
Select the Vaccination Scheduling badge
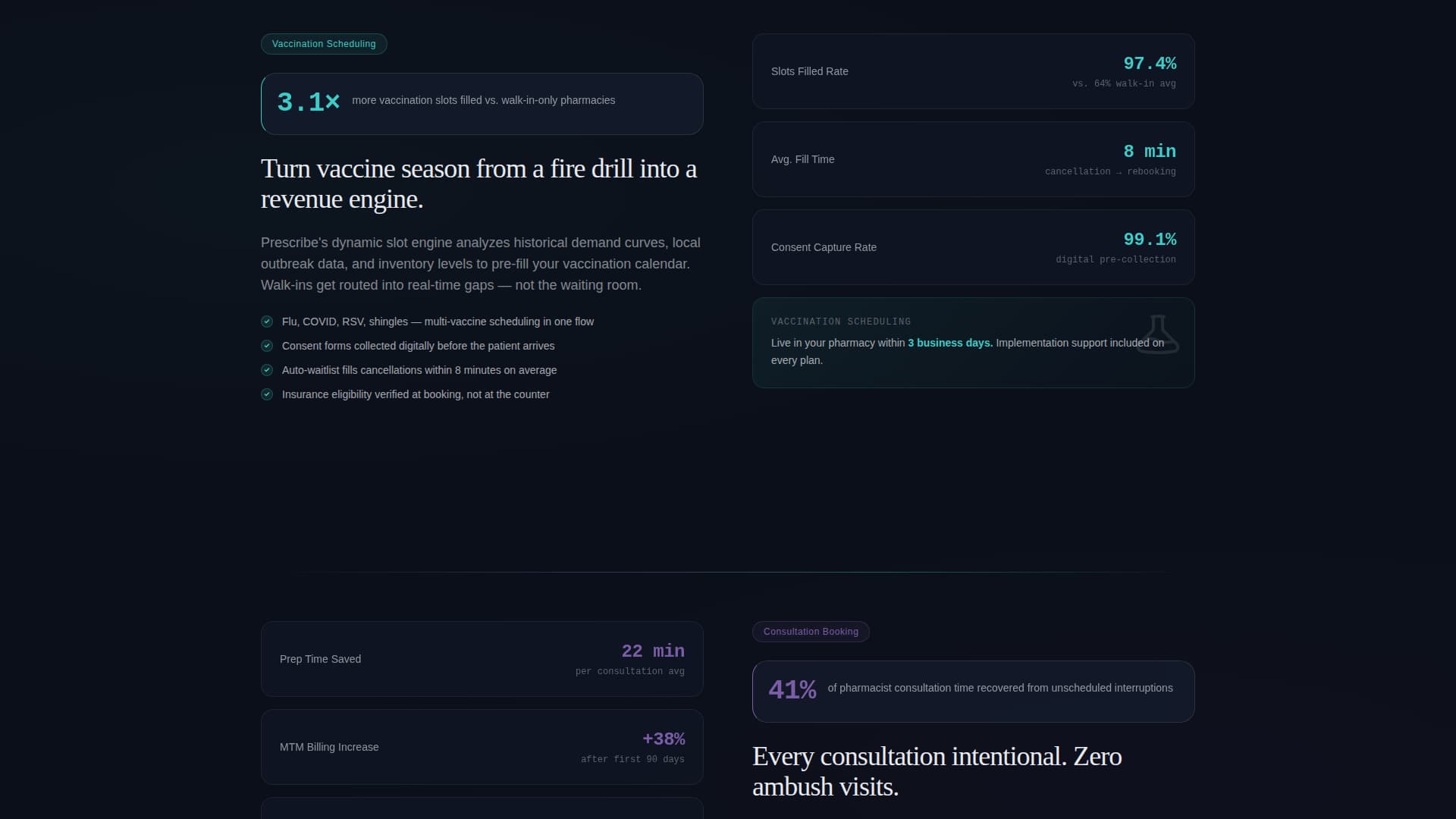(x=324, y=44)
